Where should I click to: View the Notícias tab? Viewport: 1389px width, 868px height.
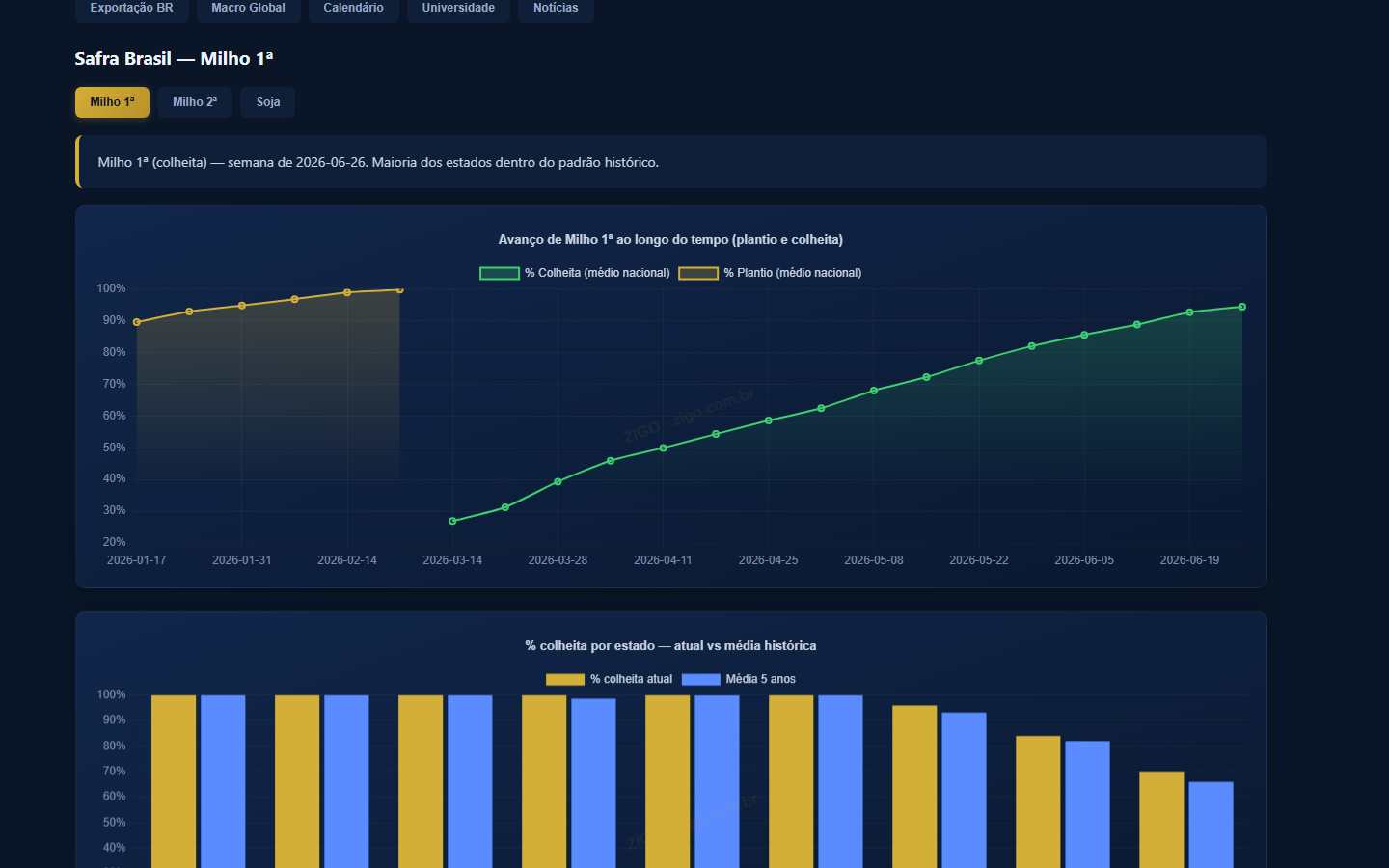point(556,9)
